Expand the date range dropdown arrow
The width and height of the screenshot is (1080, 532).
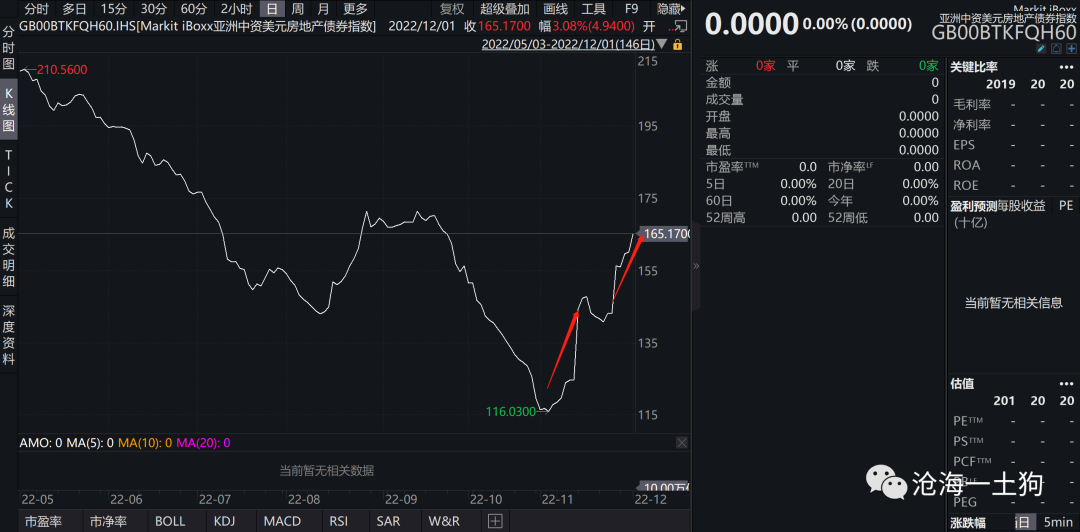coord(664,44)
